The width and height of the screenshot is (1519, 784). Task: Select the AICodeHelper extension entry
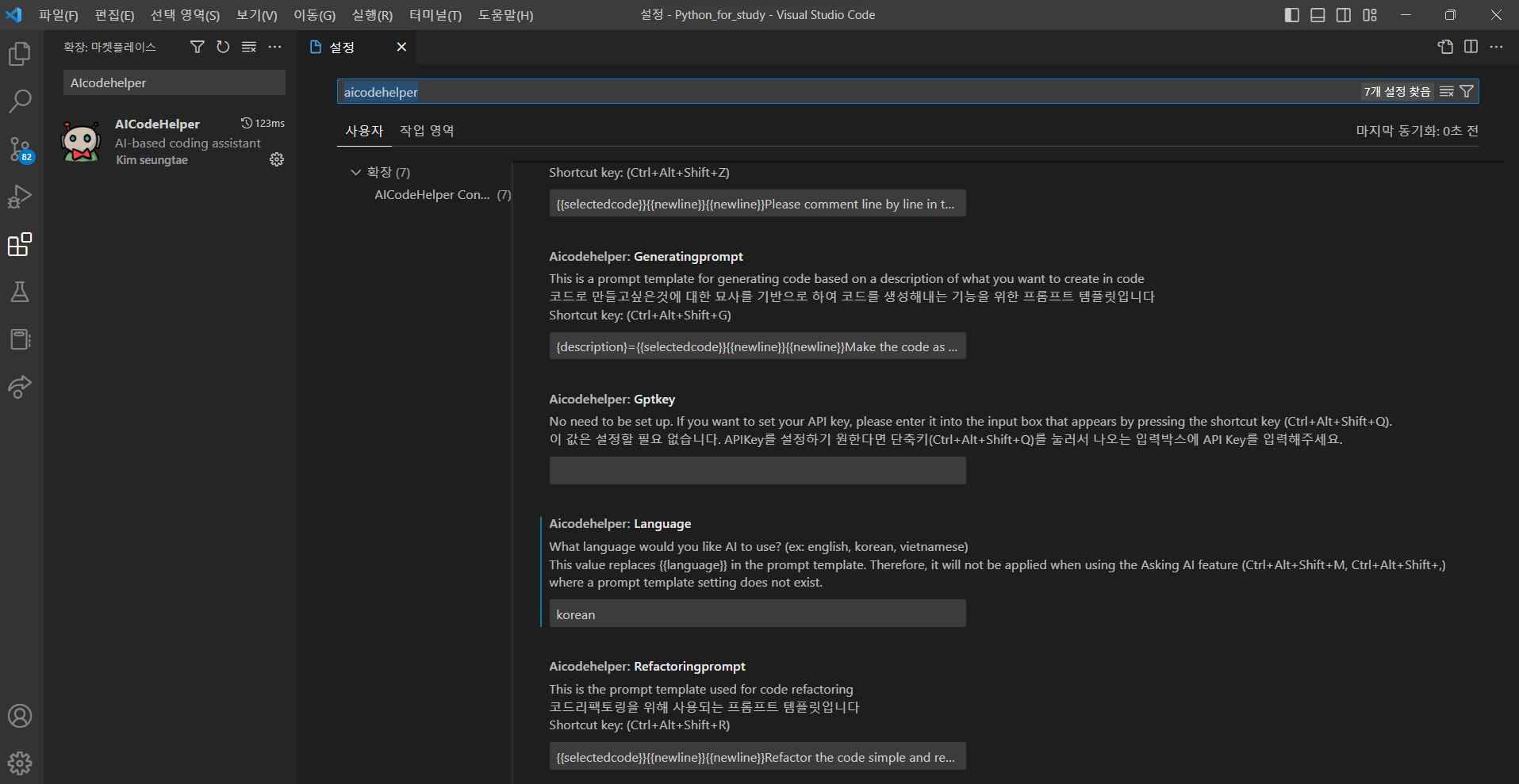pyautogui.click(x=171, y=141)
